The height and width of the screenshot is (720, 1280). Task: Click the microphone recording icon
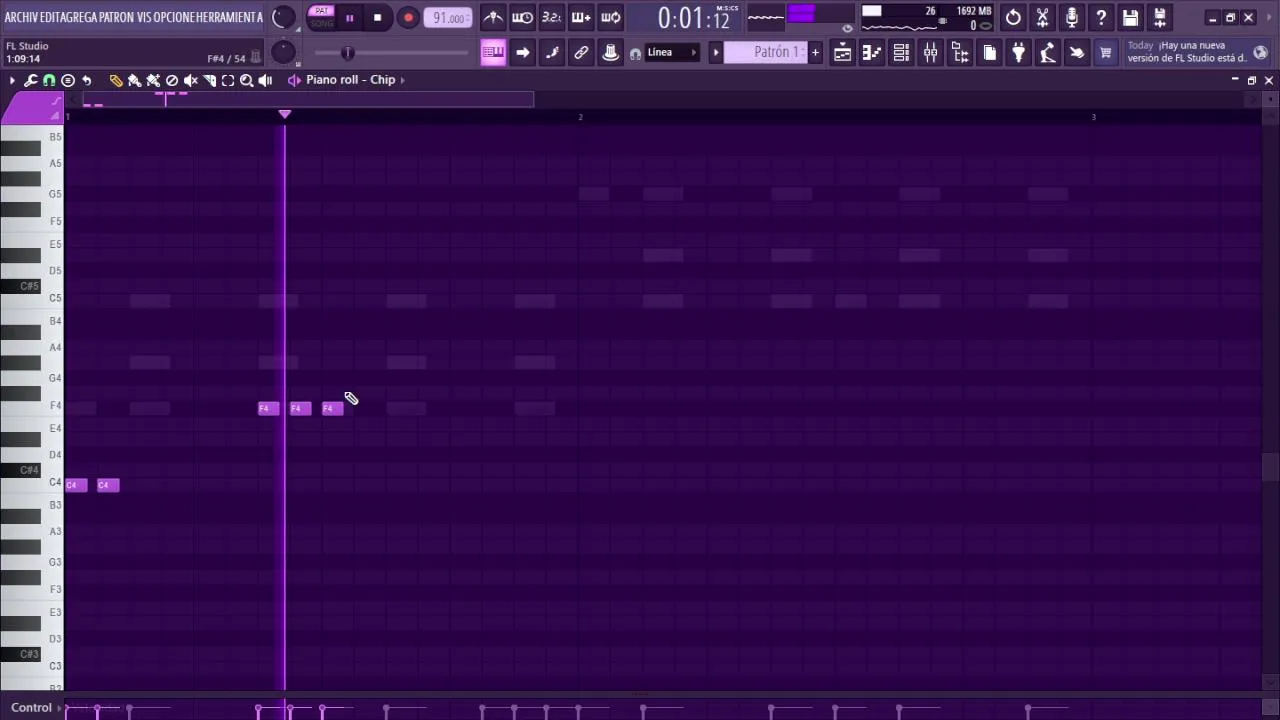tap(1072, 17)
